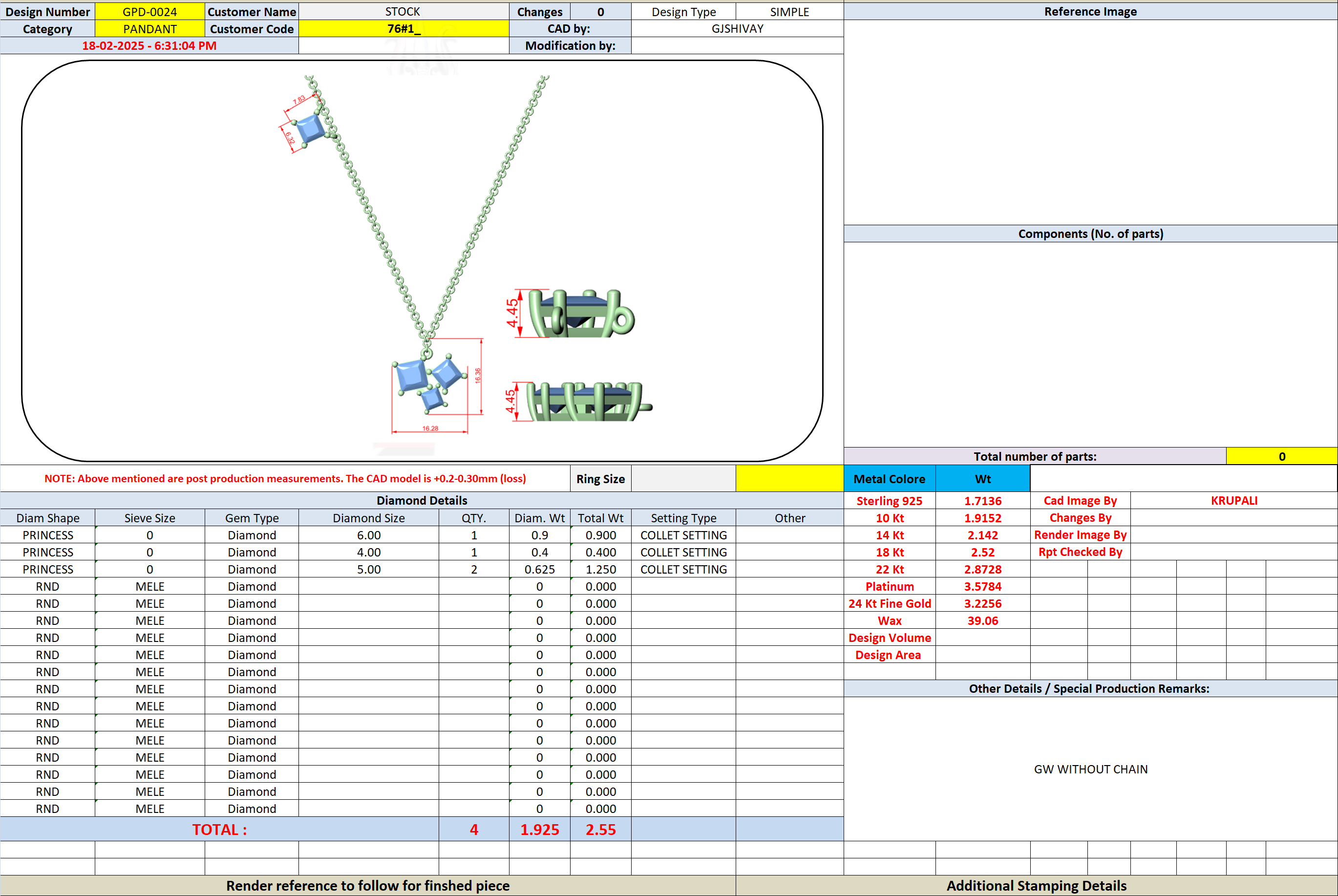Click the blue Metal Colore header
Viewport: 1338px width, 896px height.
[x=890, y=479]
